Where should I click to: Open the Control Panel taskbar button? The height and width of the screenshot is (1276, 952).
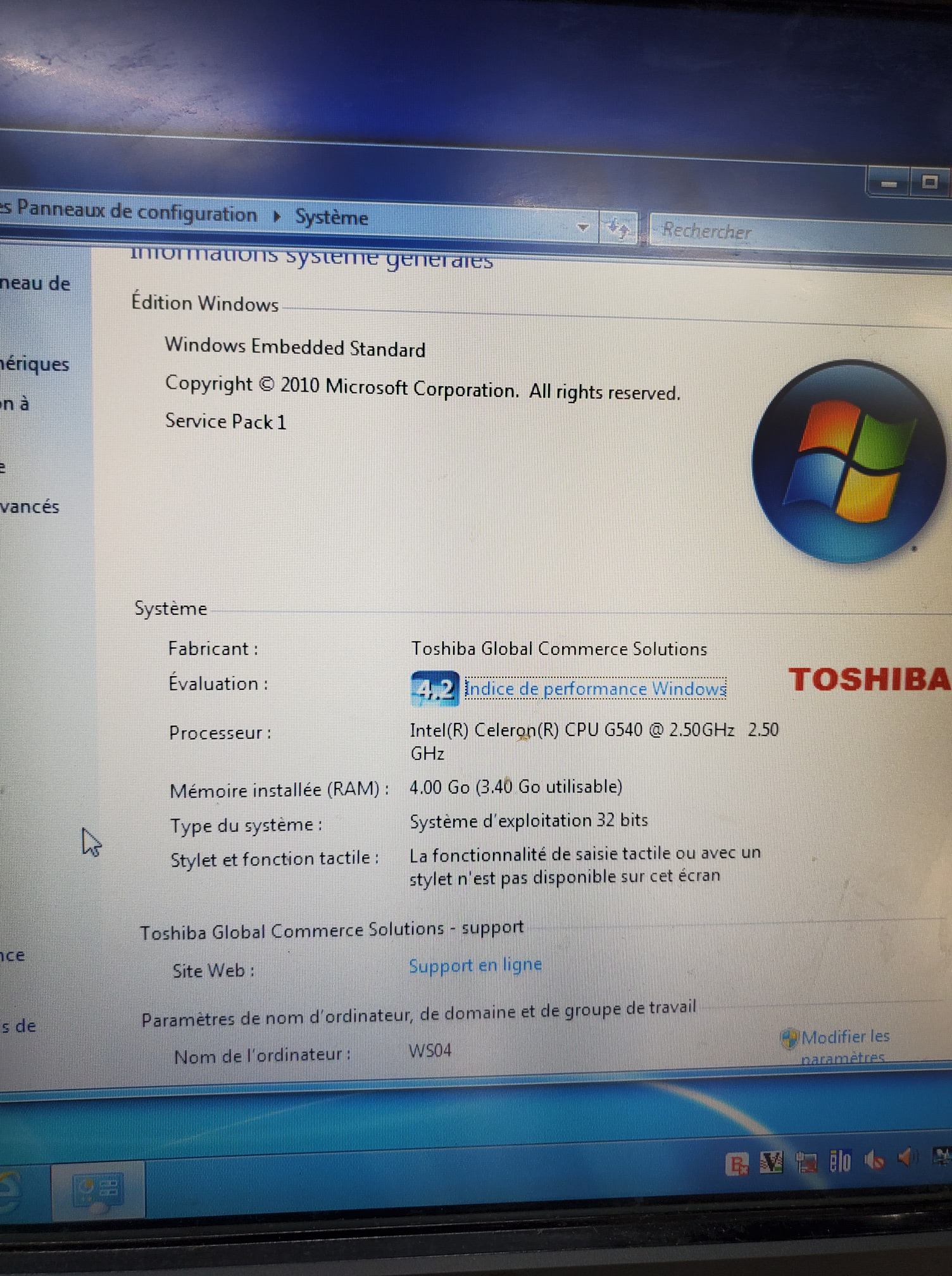click(98, 1190)
